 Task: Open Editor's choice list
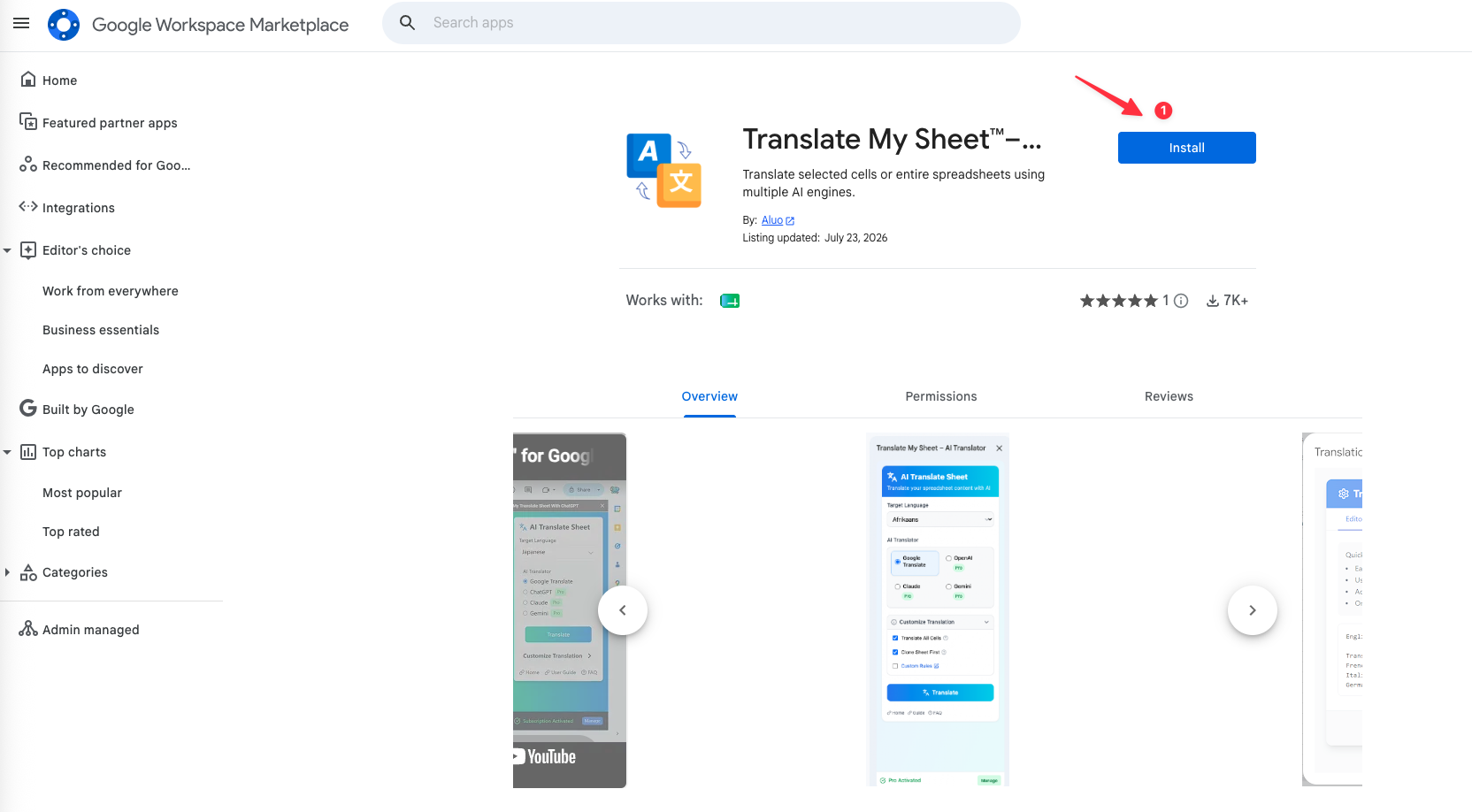pyautogui.click(x=87, y=250)
